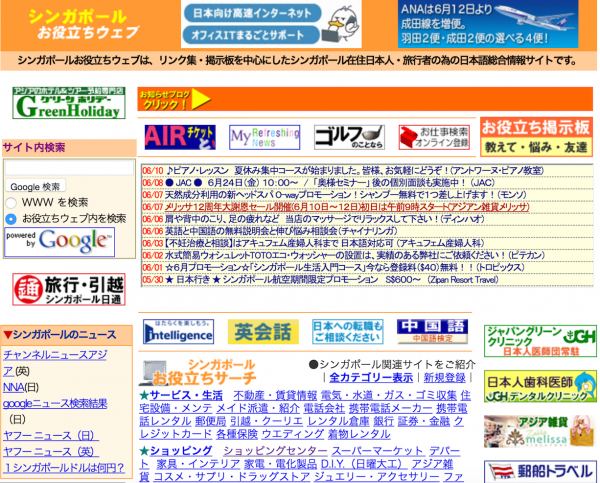The width and height of the screenshot is (600, 483).
Task: Open the GreenHoliday hotel banner
Action: 69,103
